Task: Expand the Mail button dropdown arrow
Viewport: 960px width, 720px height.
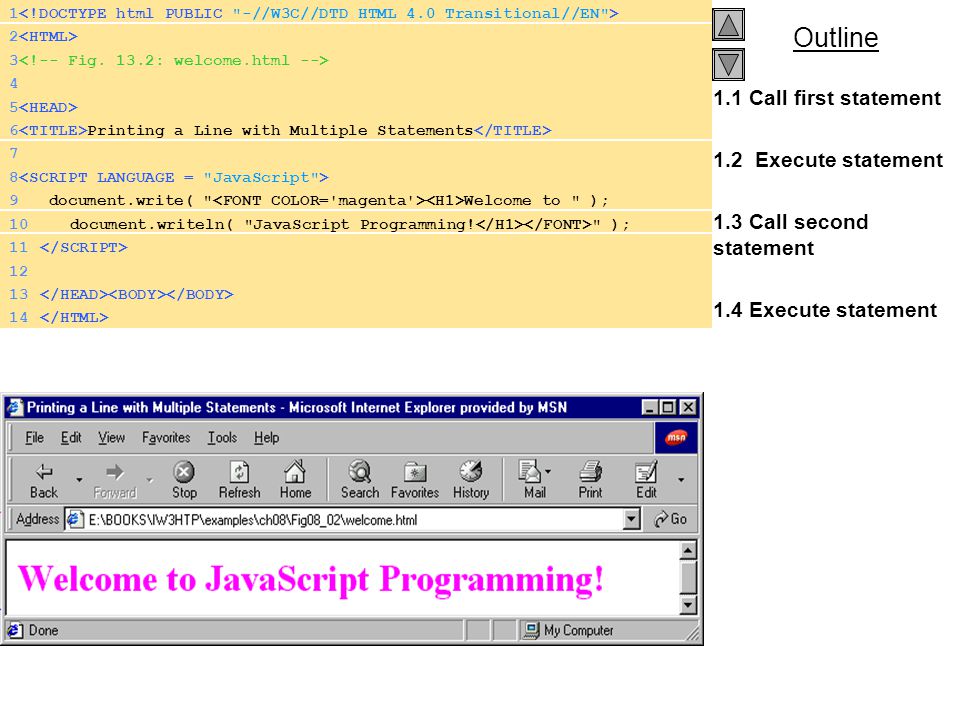Action: click(x=548, y=471)
